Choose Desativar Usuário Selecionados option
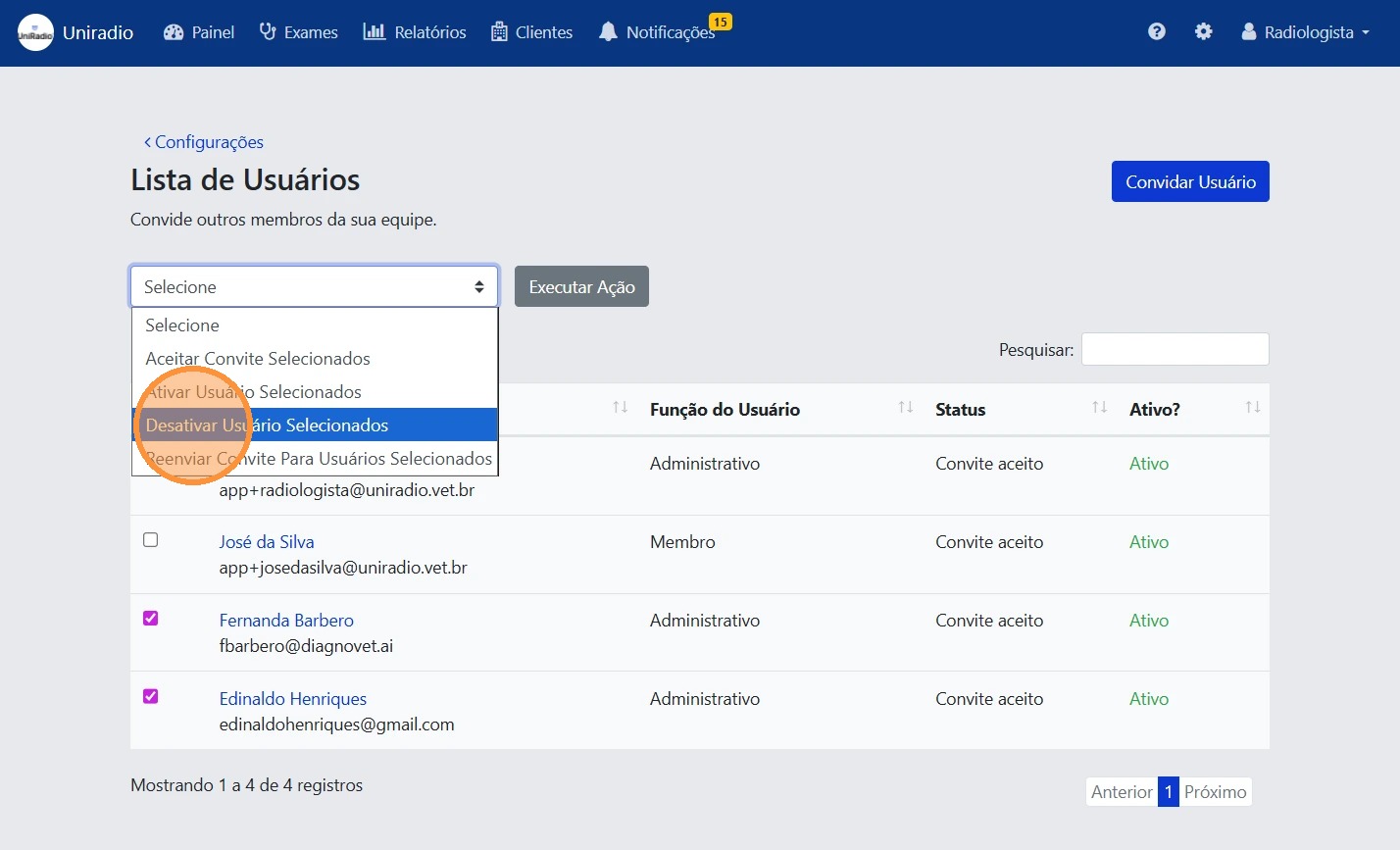This screenshot has width=1400, height=850. pyautogui.click(x=316, y=425)
